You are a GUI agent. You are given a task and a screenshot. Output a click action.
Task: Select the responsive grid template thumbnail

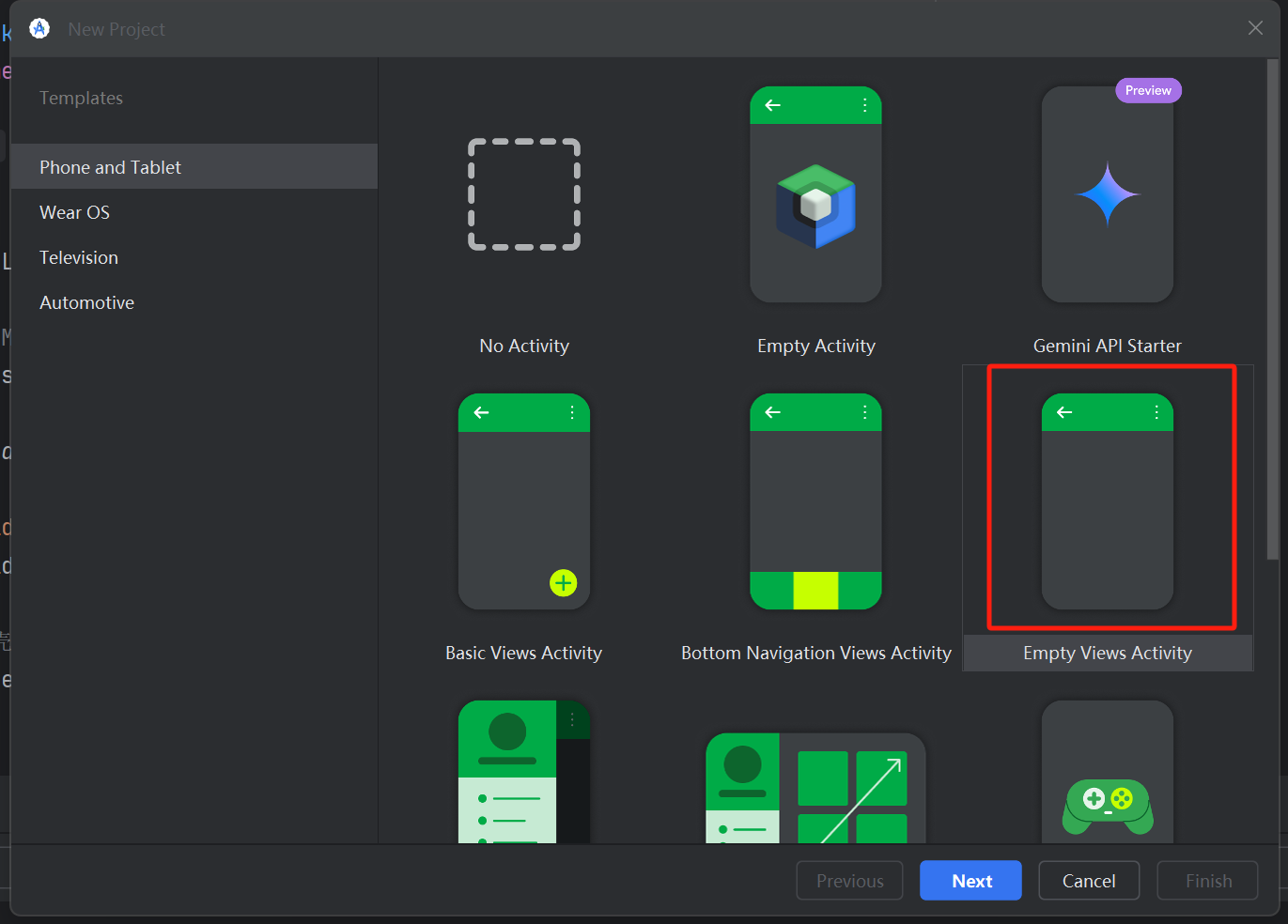(x=815, y=788)
